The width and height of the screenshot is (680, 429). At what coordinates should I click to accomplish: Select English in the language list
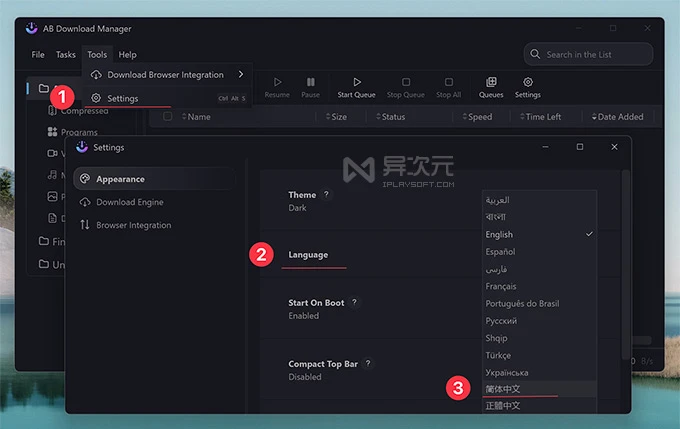point(539,234)
